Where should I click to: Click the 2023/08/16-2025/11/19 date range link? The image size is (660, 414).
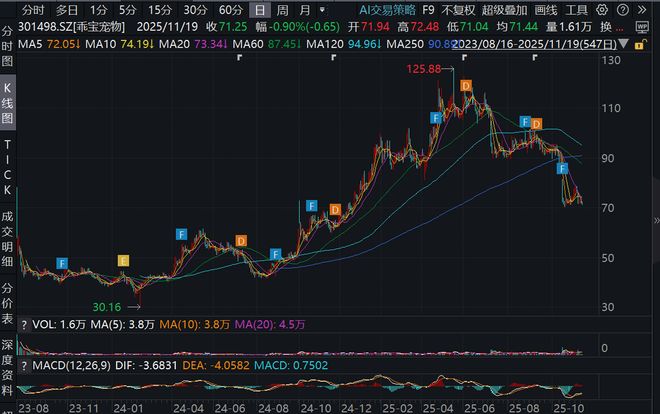535,44
